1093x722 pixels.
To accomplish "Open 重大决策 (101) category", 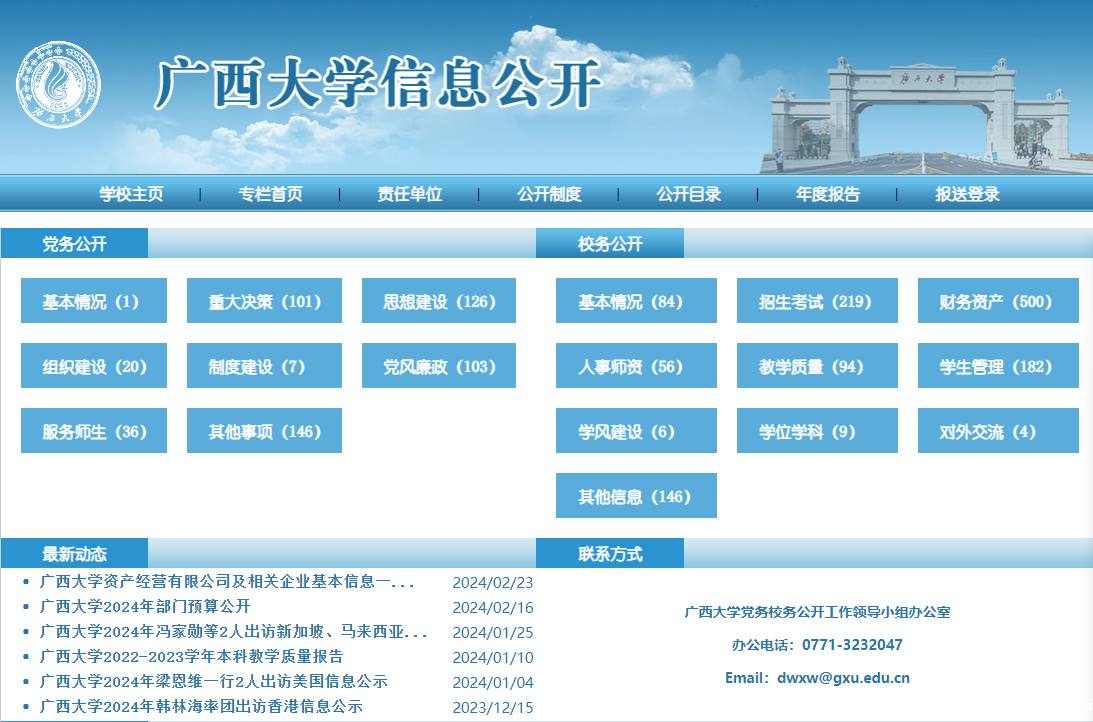I will click(264, 301).
